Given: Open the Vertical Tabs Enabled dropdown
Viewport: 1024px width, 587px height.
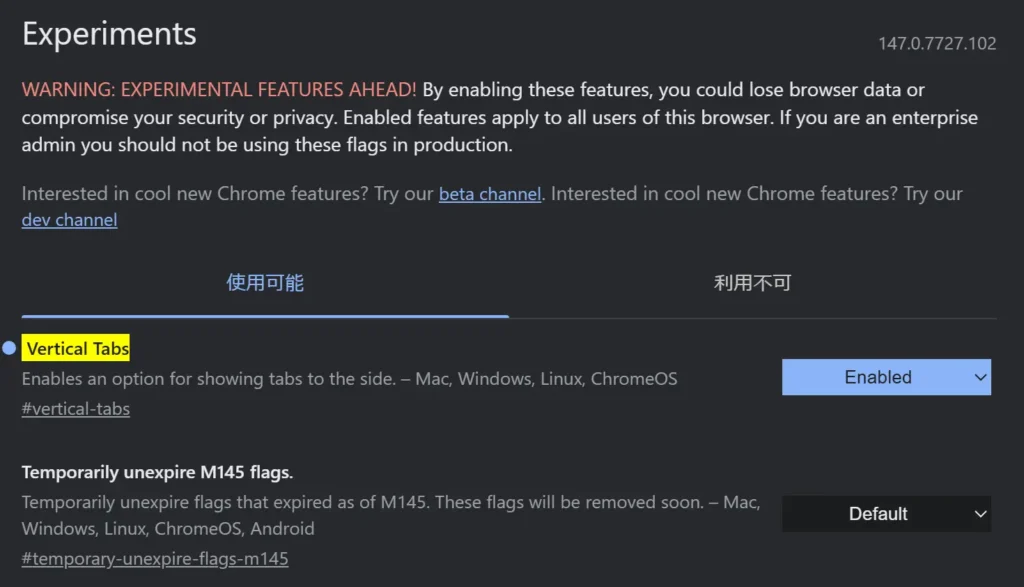Looking at the screenshot, I should tap(886, 377).
